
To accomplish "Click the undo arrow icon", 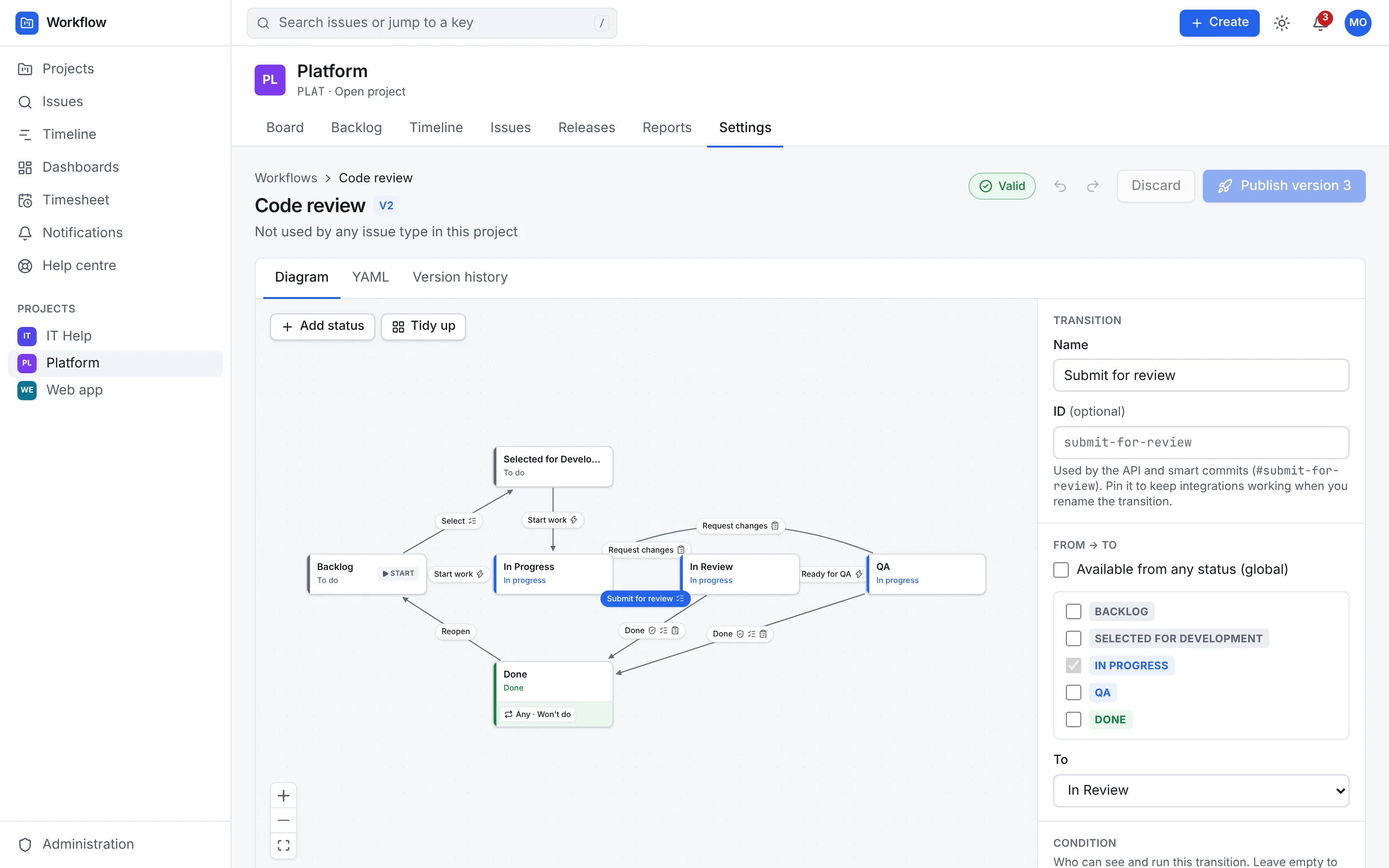I will coord(1060,186).
